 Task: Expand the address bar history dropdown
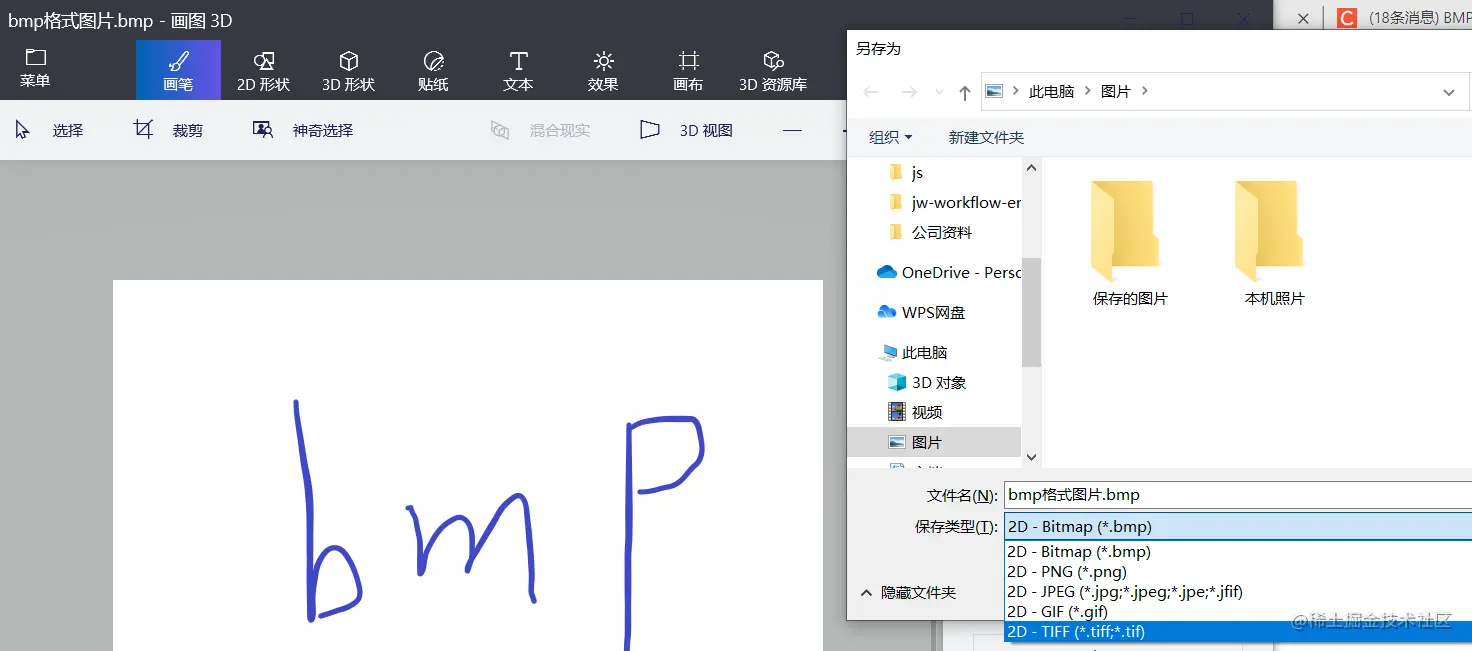coord(1448,92)
